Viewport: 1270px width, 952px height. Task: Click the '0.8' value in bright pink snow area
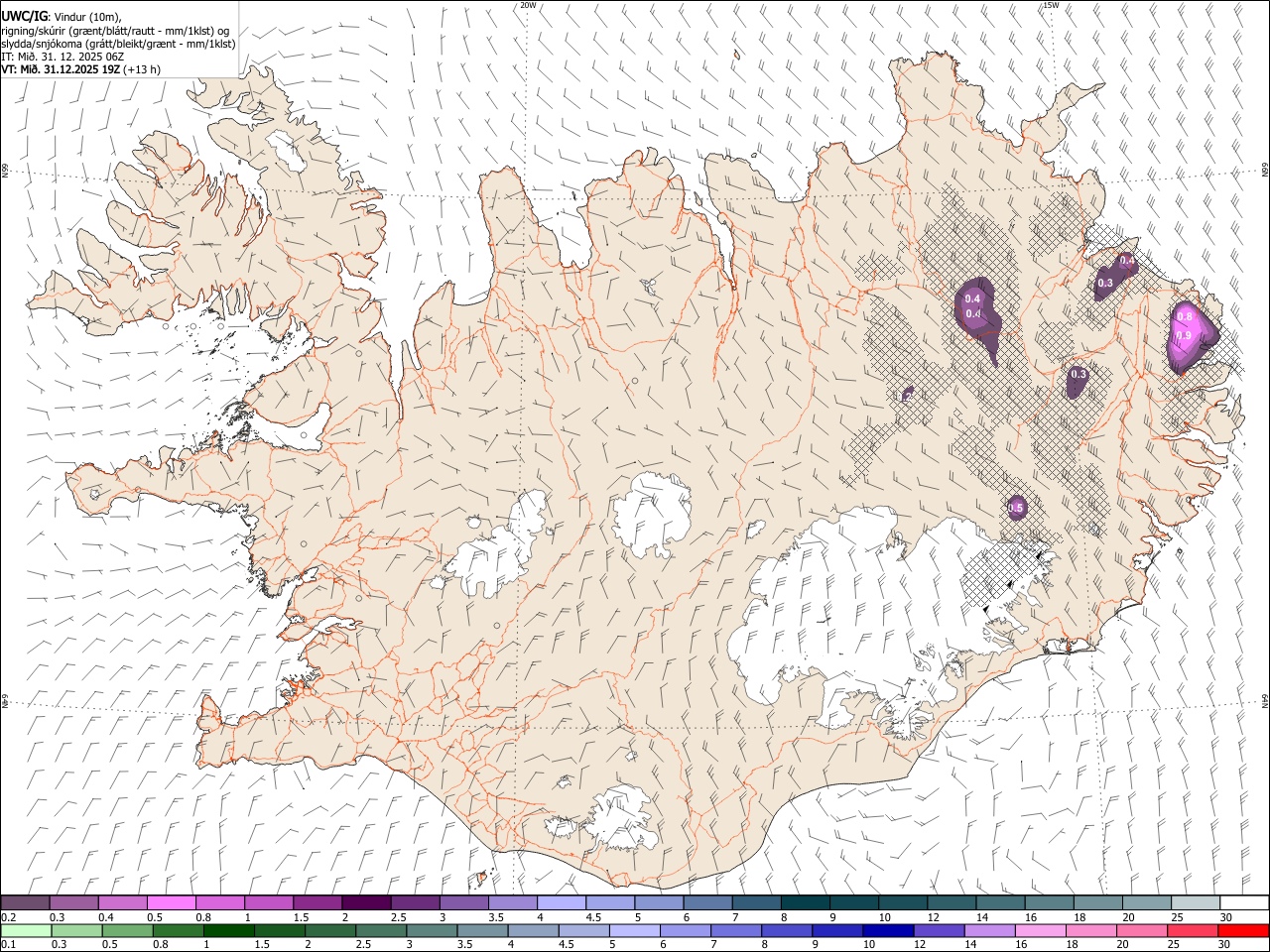(1184, 316)
